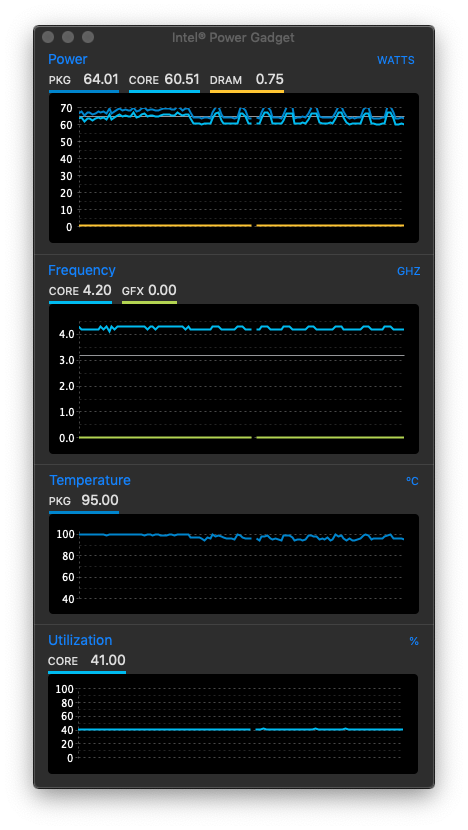Select the PKG 95.00 temperature reading
This screenshot has height=830, width=468.
(x=84, y=500)
